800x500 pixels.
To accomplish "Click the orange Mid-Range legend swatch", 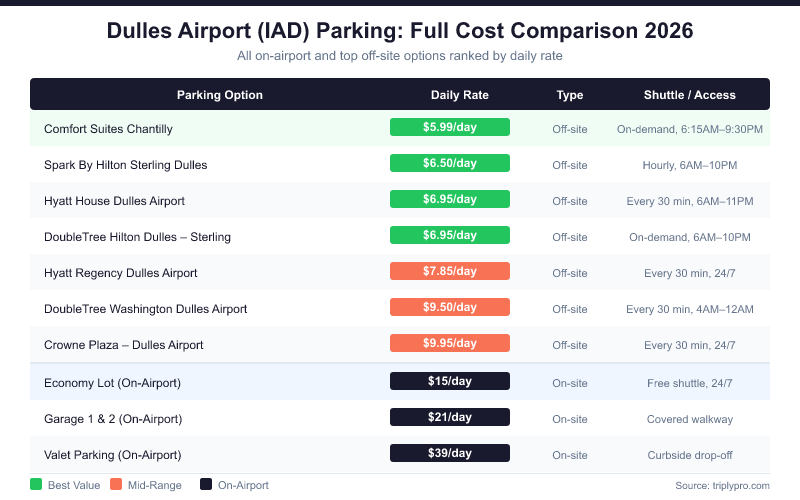I will click(116, 485).
